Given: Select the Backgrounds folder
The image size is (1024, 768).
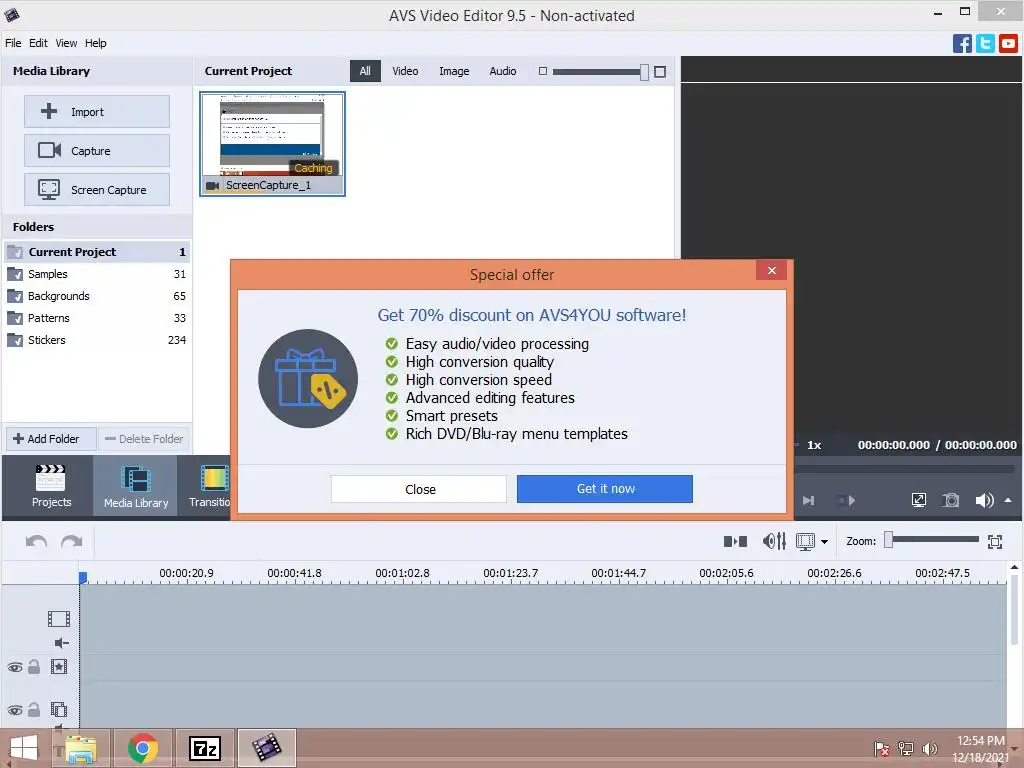Looking at the screenshot, I should [97, 296].
